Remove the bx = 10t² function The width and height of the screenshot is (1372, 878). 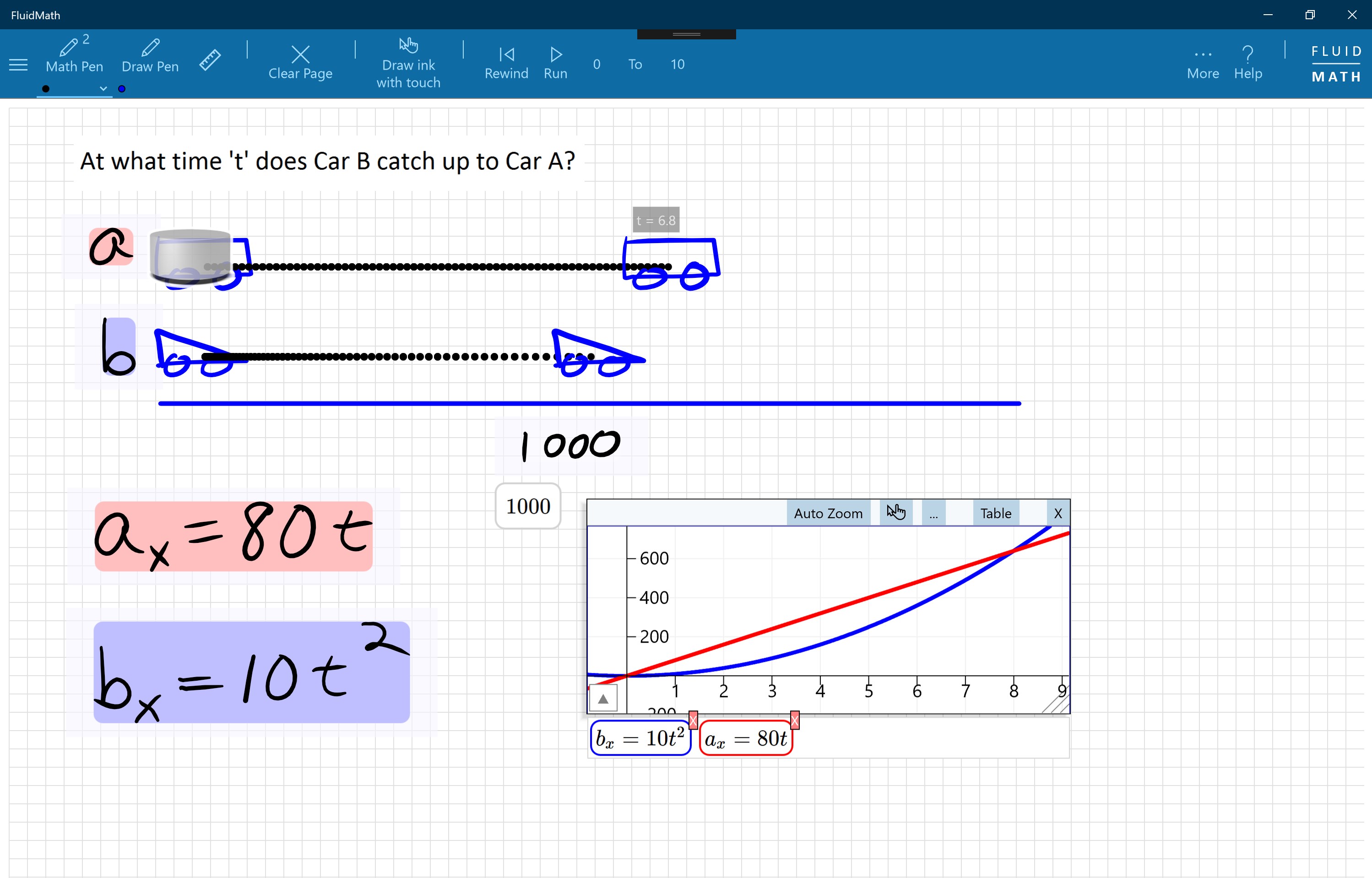[693, 721]
